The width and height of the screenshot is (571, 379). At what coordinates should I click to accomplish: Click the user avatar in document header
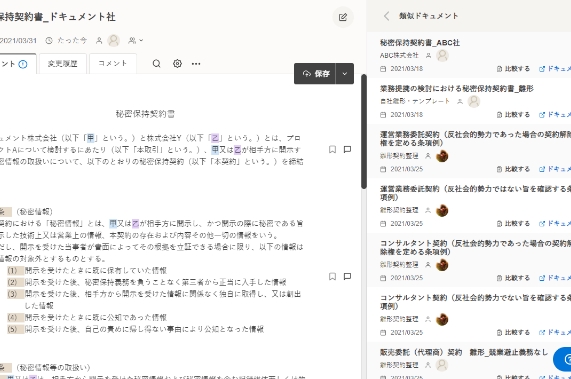point(114,40)
